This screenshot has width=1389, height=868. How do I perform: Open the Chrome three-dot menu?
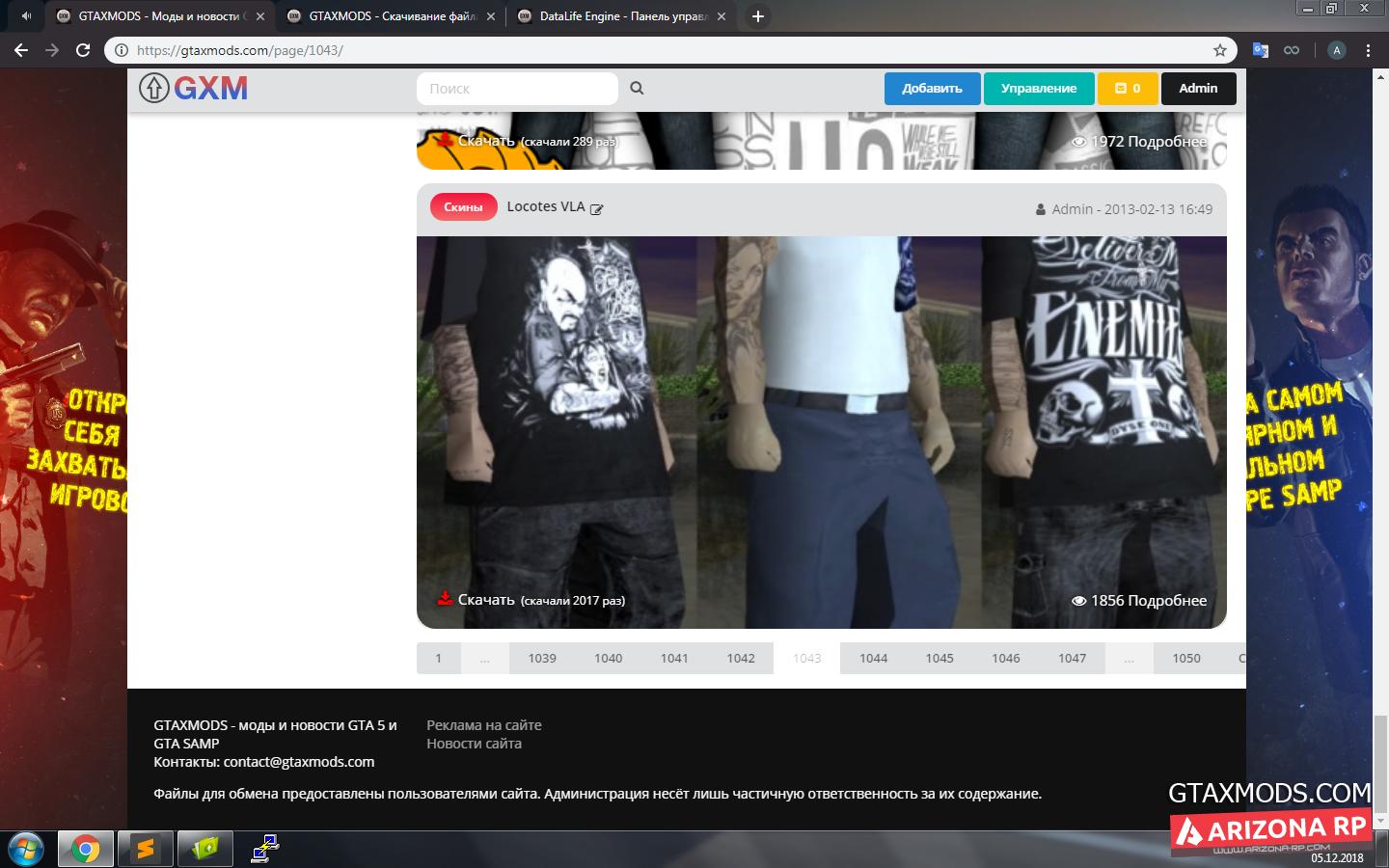pyautogui.click(x=1368, y=50)
